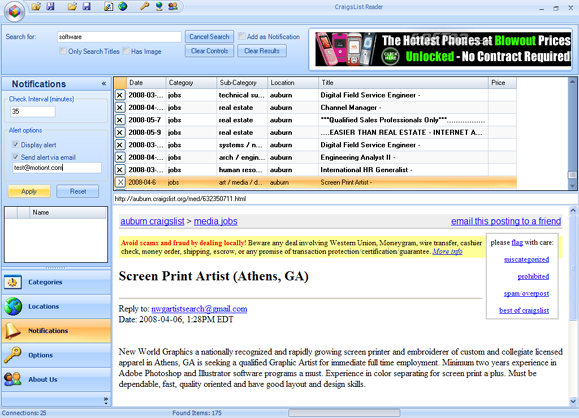Click the Cancel Search button
Viewport: 579px width, 418px height.
[209, 37]
